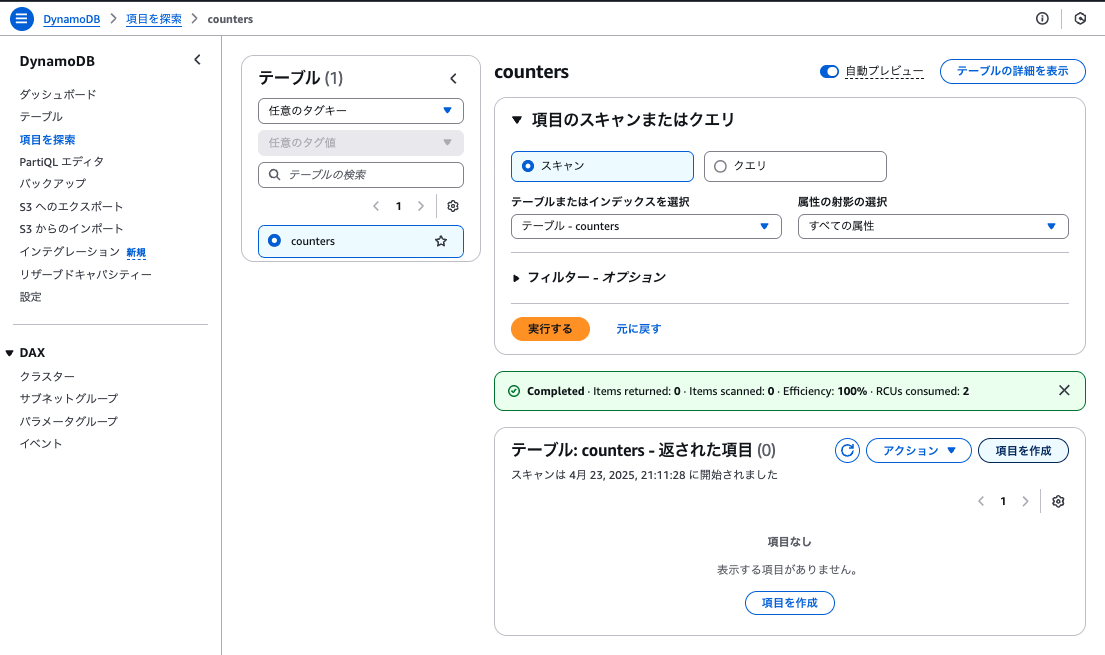
Task: Open the hamburger navigation menu
Action: [x=22, y=19]
